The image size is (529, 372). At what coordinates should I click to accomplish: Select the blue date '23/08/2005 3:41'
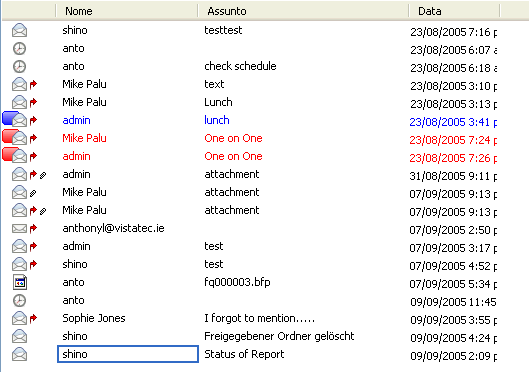coord(449,122)
